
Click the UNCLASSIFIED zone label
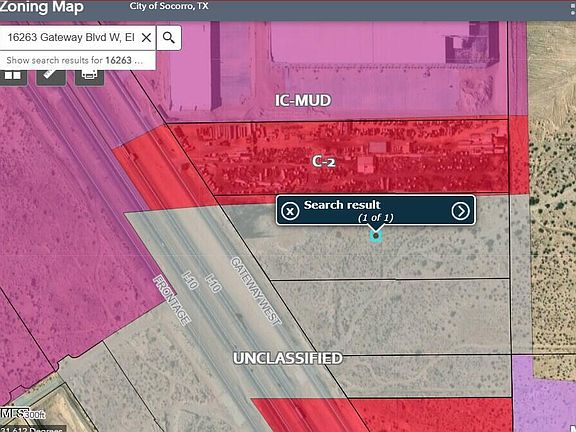tap(288, 358)
